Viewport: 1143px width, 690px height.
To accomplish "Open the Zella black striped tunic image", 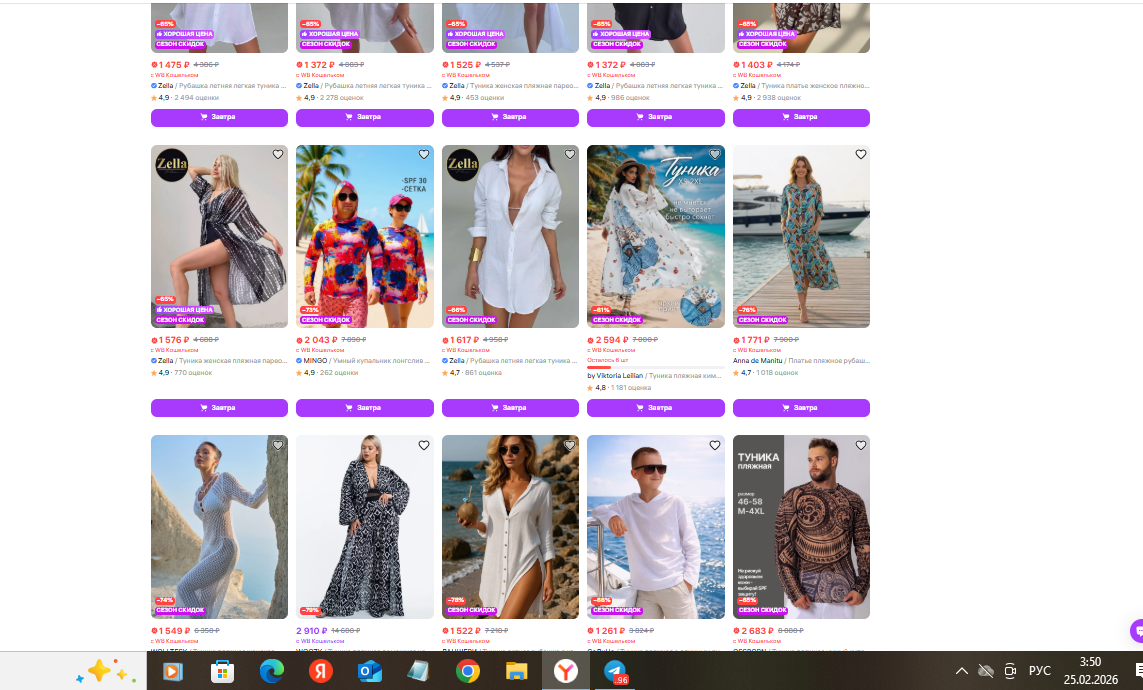I will point(219,236).
